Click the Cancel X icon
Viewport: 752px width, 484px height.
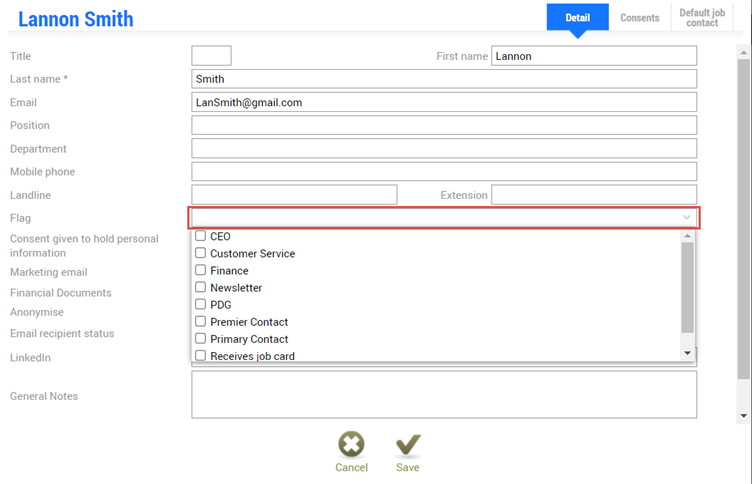pyautogui.click(x=351, y=445)
